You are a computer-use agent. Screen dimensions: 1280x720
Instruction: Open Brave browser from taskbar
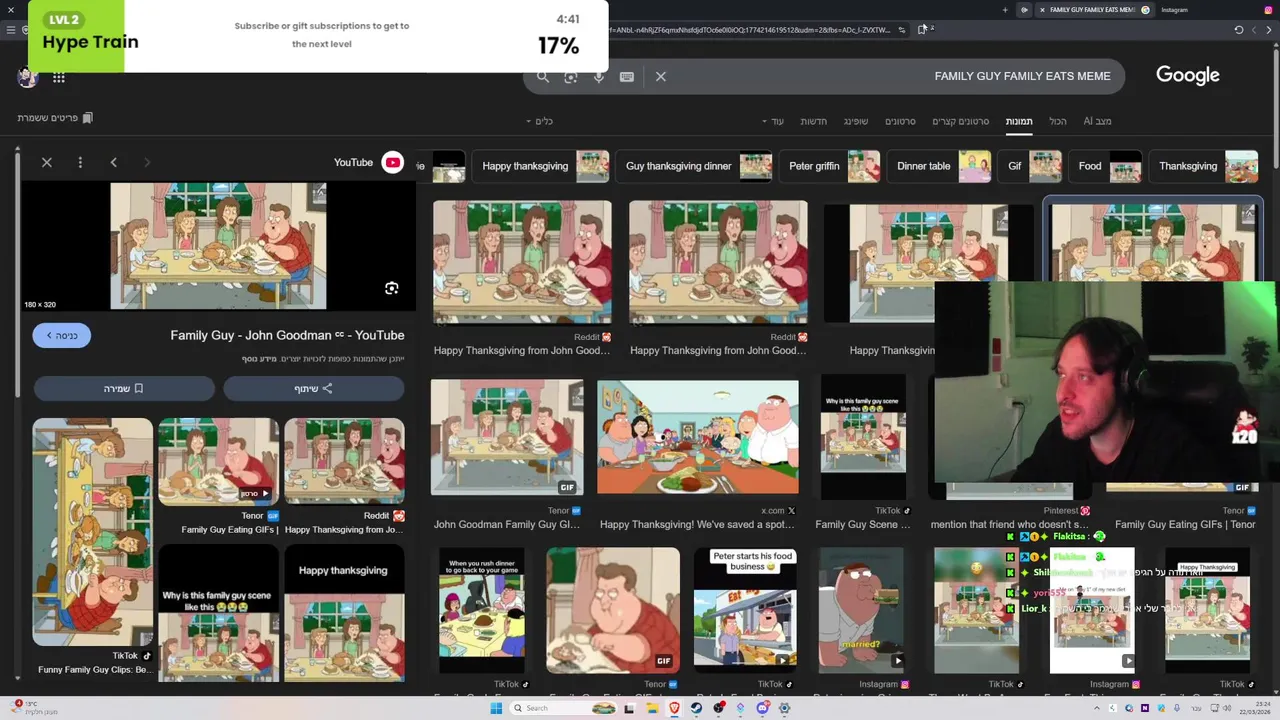pos(675,708)
